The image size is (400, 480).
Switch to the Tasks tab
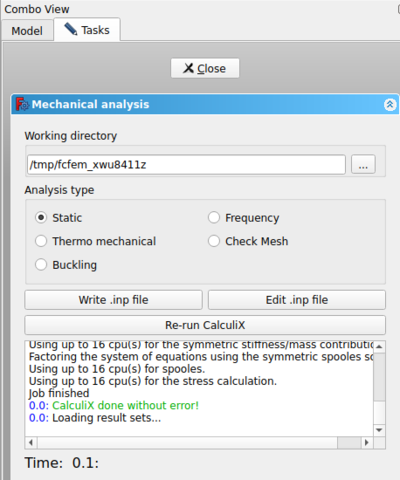coord(87,30)
